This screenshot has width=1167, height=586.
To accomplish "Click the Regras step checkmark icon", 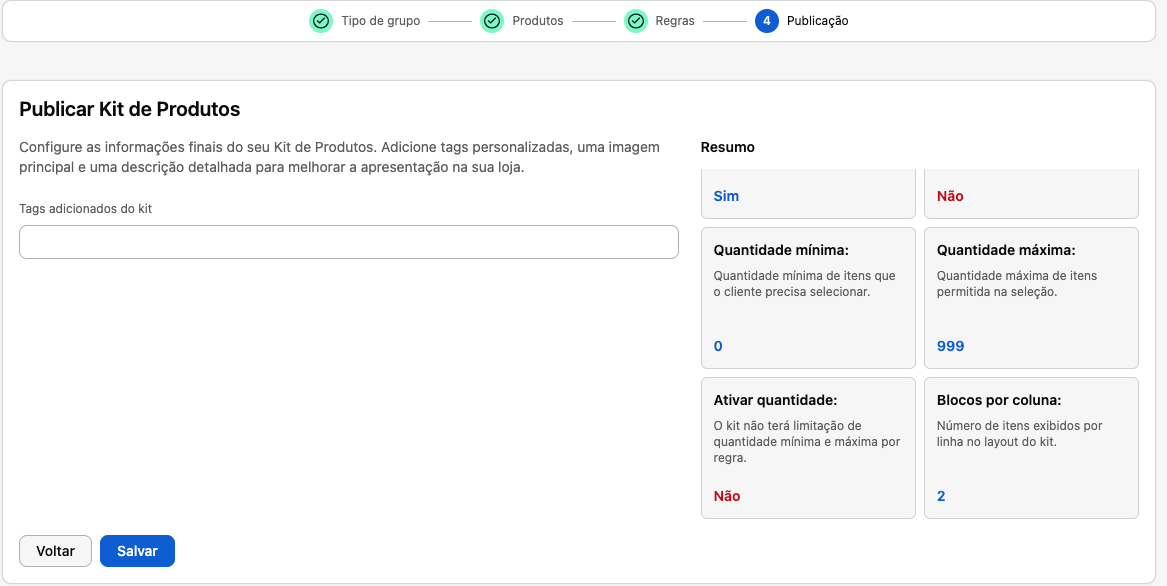I will [x=636, y=21].
